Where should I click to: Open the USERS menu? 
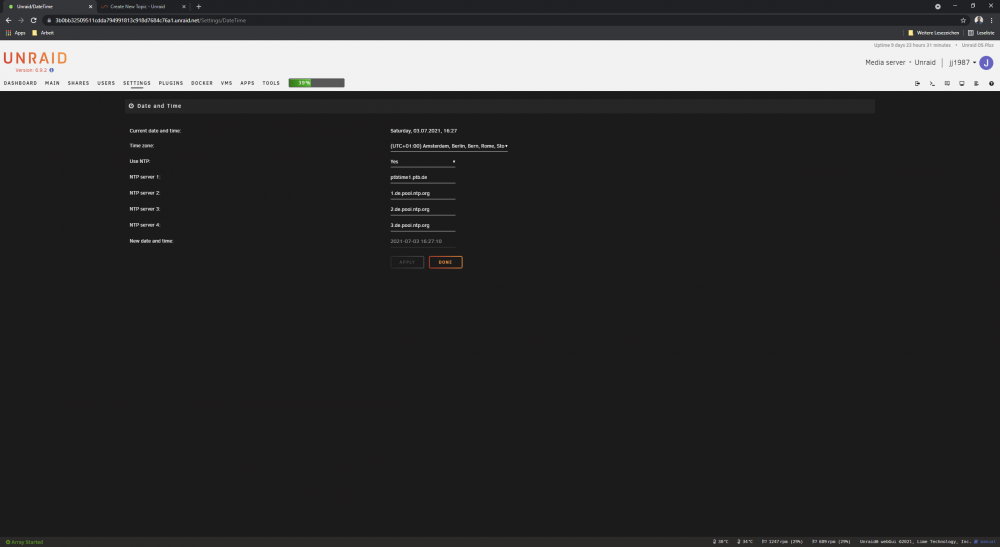(106, 83)
